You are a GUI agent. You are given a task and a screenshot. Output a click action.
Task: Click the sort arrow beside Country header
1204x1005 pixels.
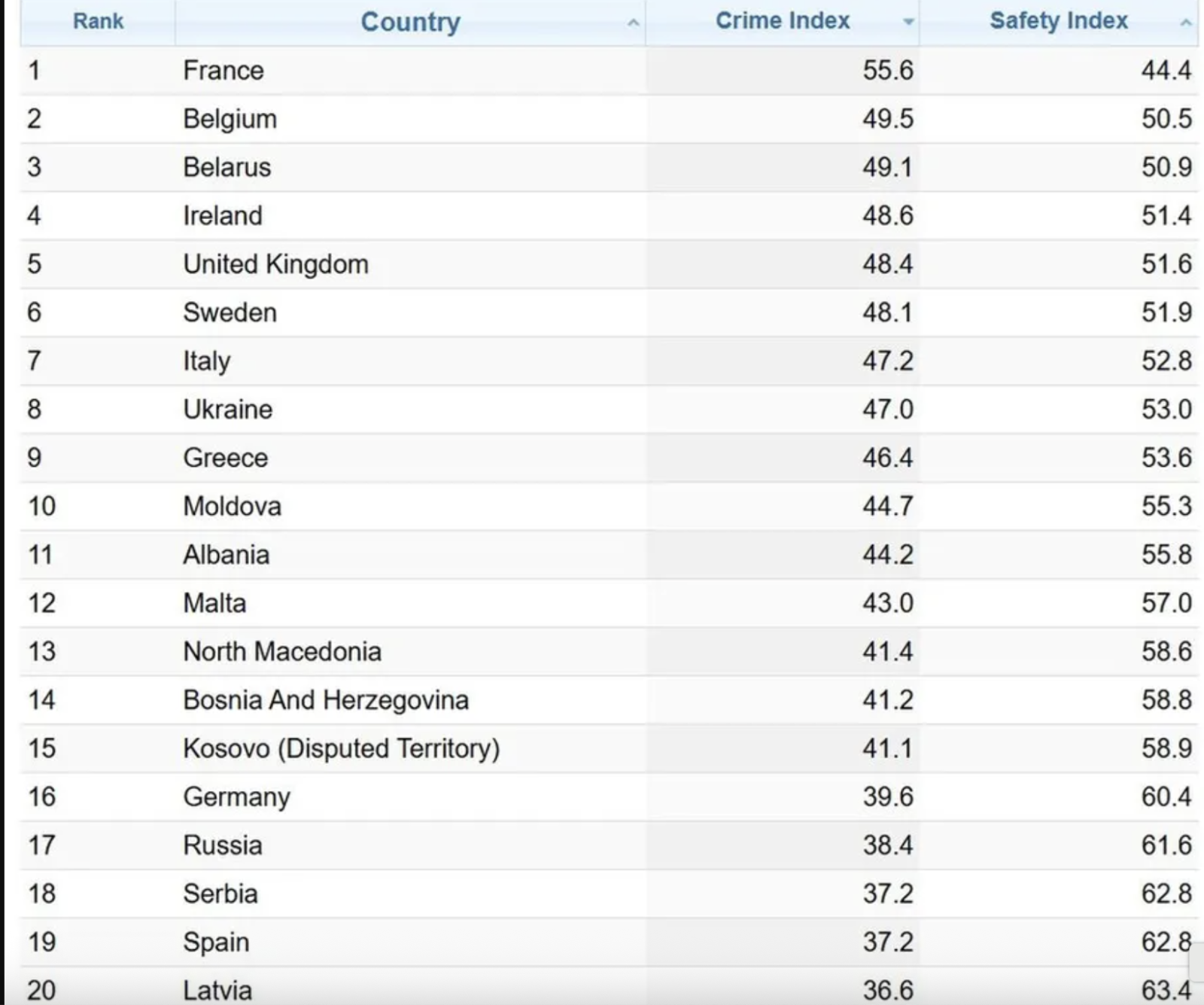(x=634, y=23)
